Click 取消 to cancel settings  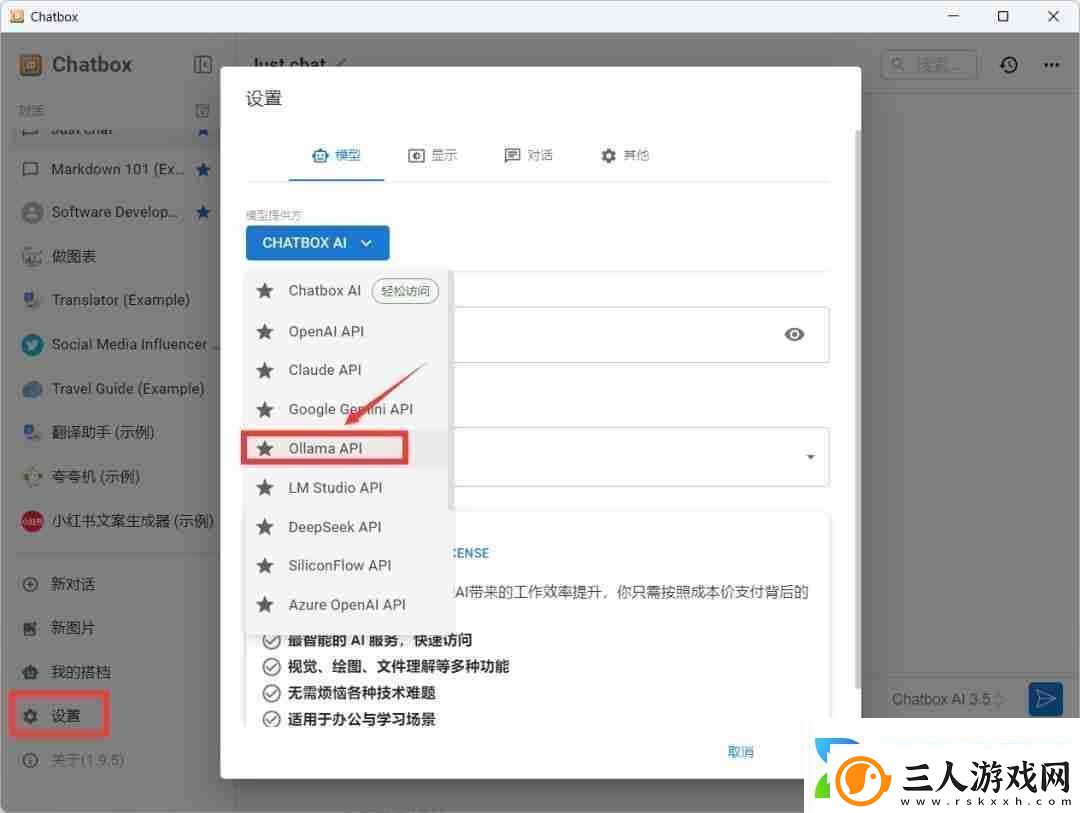pyautogui.click(x=740, y=752)
